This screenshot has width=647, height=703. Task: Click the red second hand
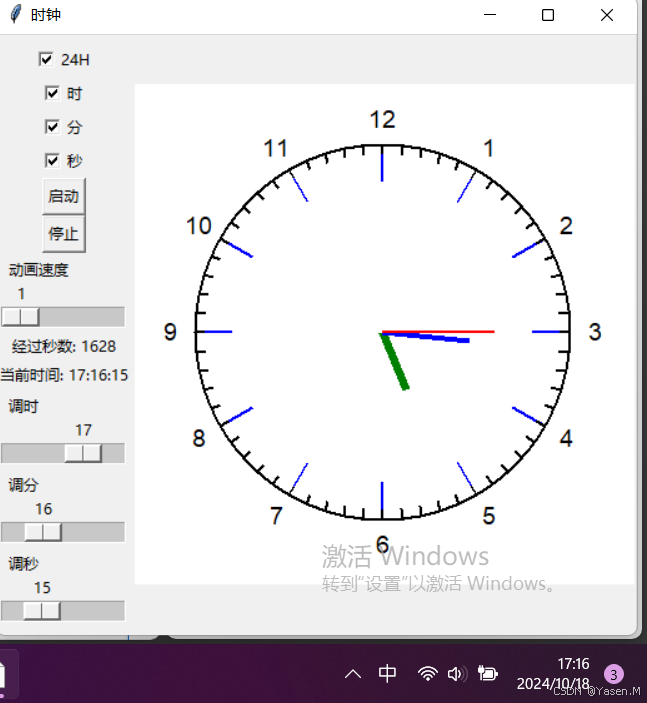[x=438, y=332]
